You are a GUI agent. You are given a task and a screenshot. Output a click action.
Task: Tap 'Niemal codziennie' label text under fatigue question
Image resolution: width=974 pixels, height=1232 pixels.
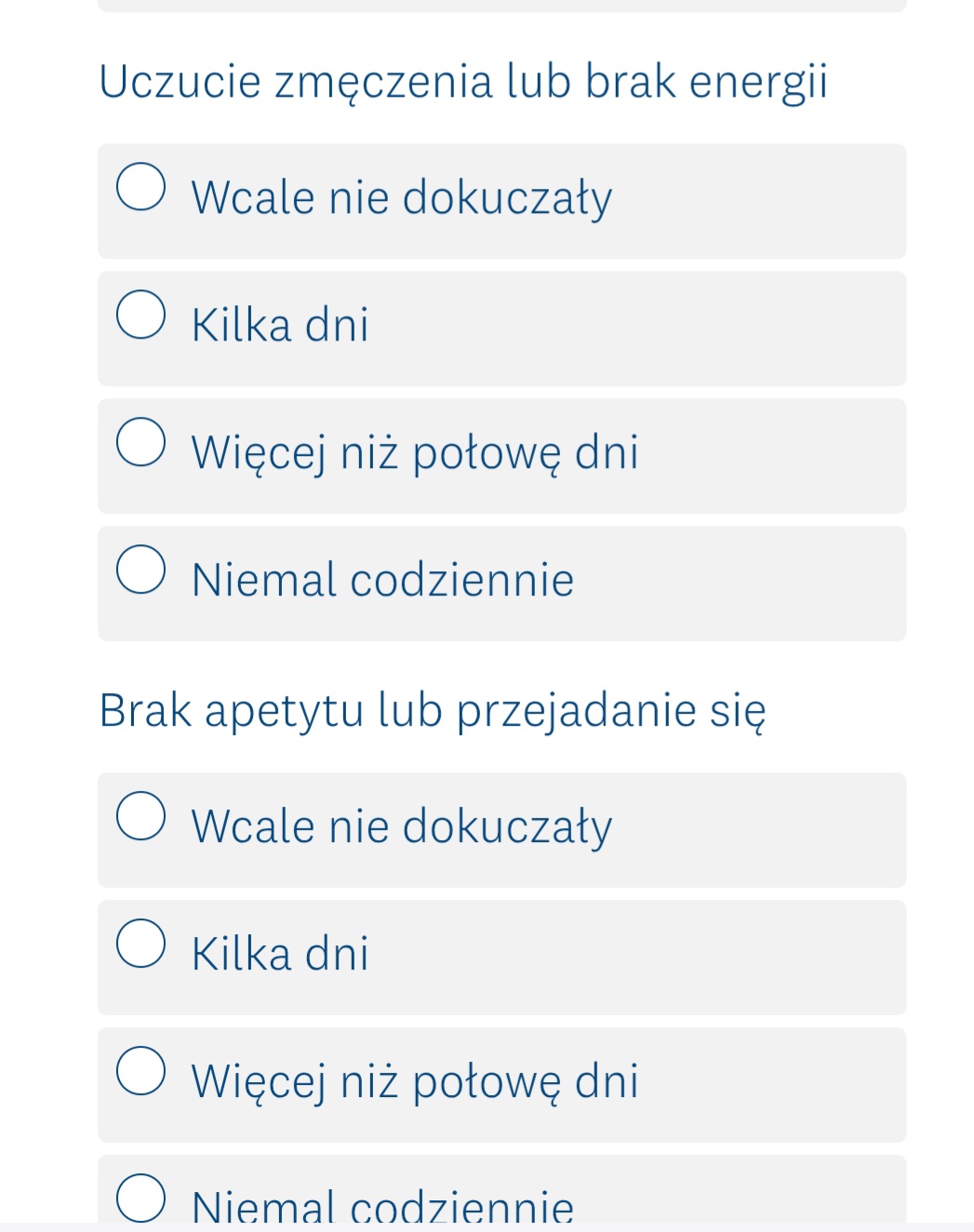[x=382, y=581]
